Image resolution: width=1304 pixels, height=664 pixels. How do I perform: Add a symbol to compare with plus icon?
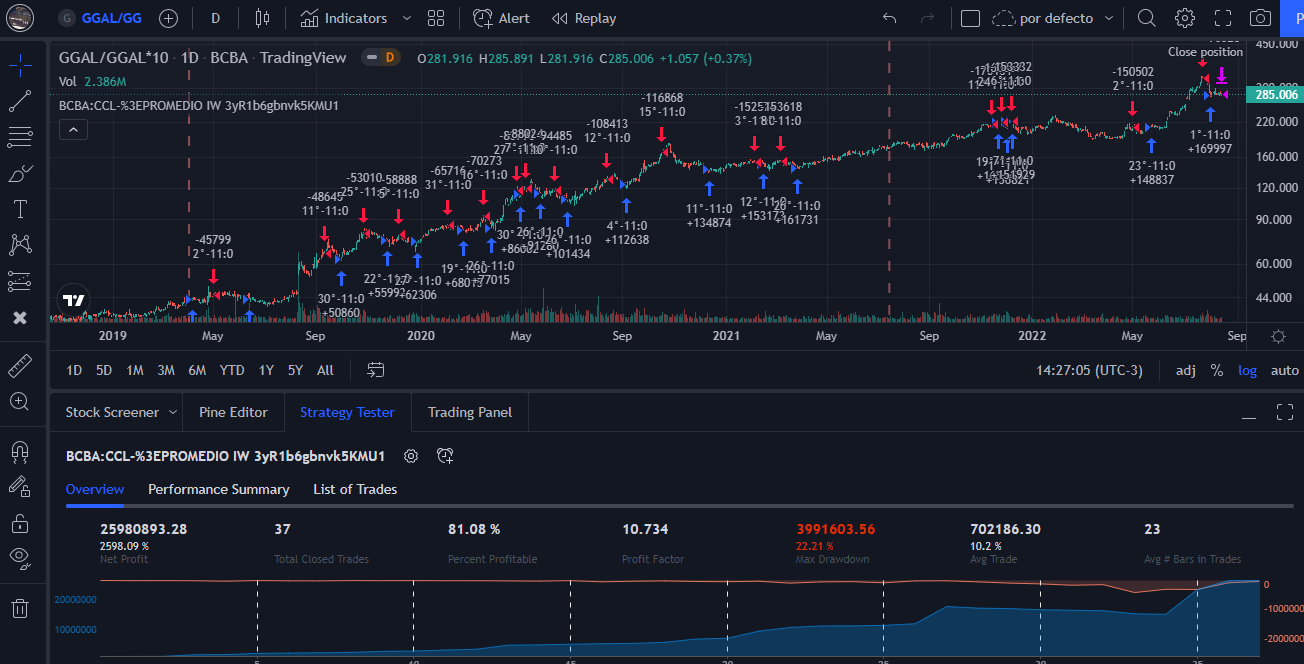click(168, 18)
